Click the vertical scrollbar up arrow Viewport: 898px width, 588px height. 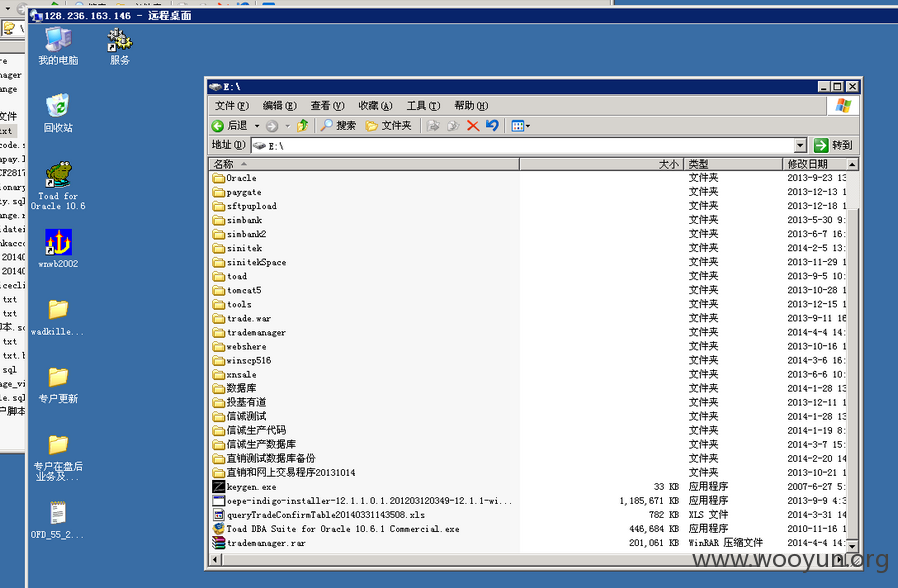(852, 165)
